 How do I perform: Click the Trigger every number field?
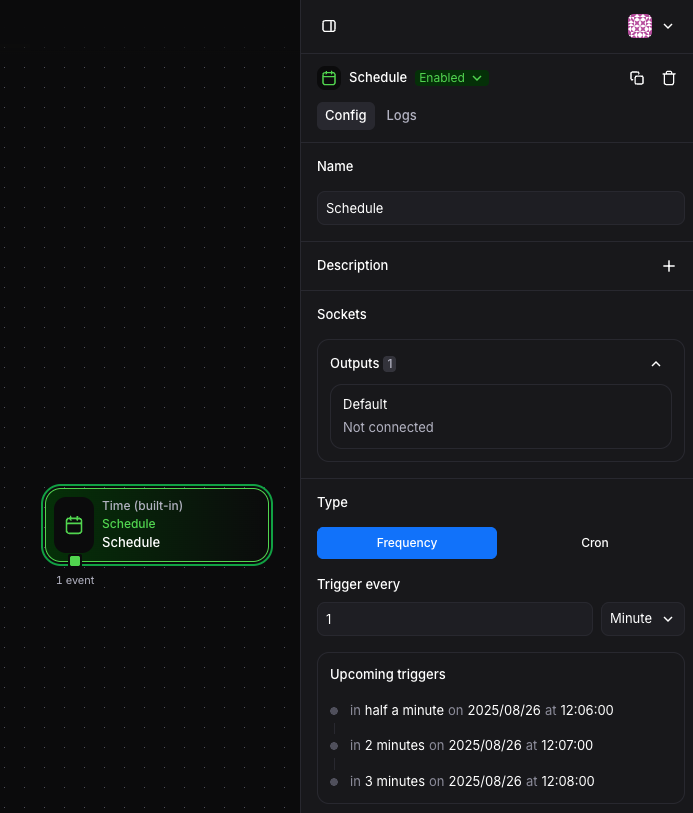pyautogui.click(x=454, y=619)
